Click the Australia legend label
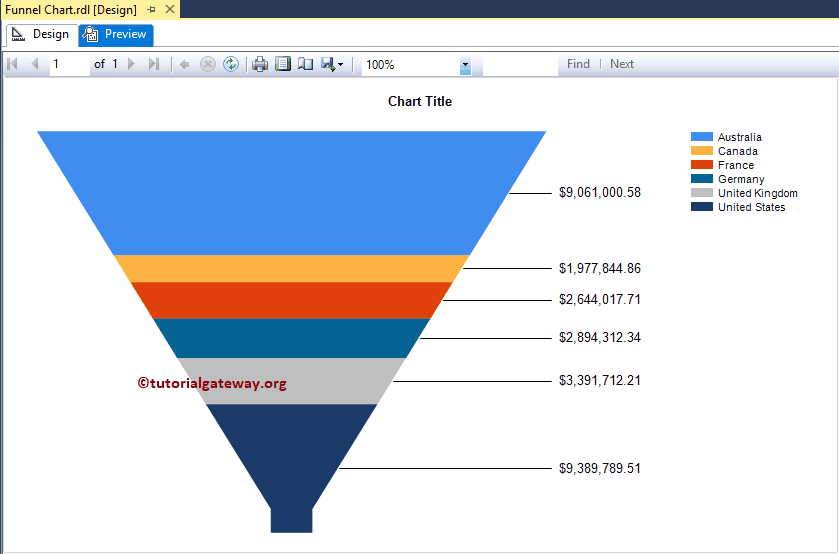Screen dimensions: 839x554 click(739, 137)
